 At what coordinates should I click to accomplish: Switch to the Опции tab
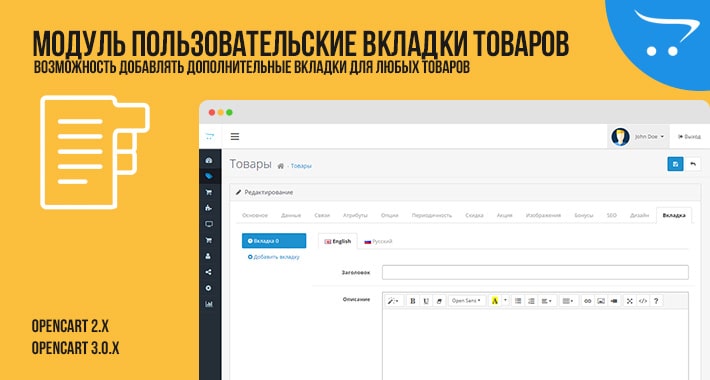tap(389, 215)
